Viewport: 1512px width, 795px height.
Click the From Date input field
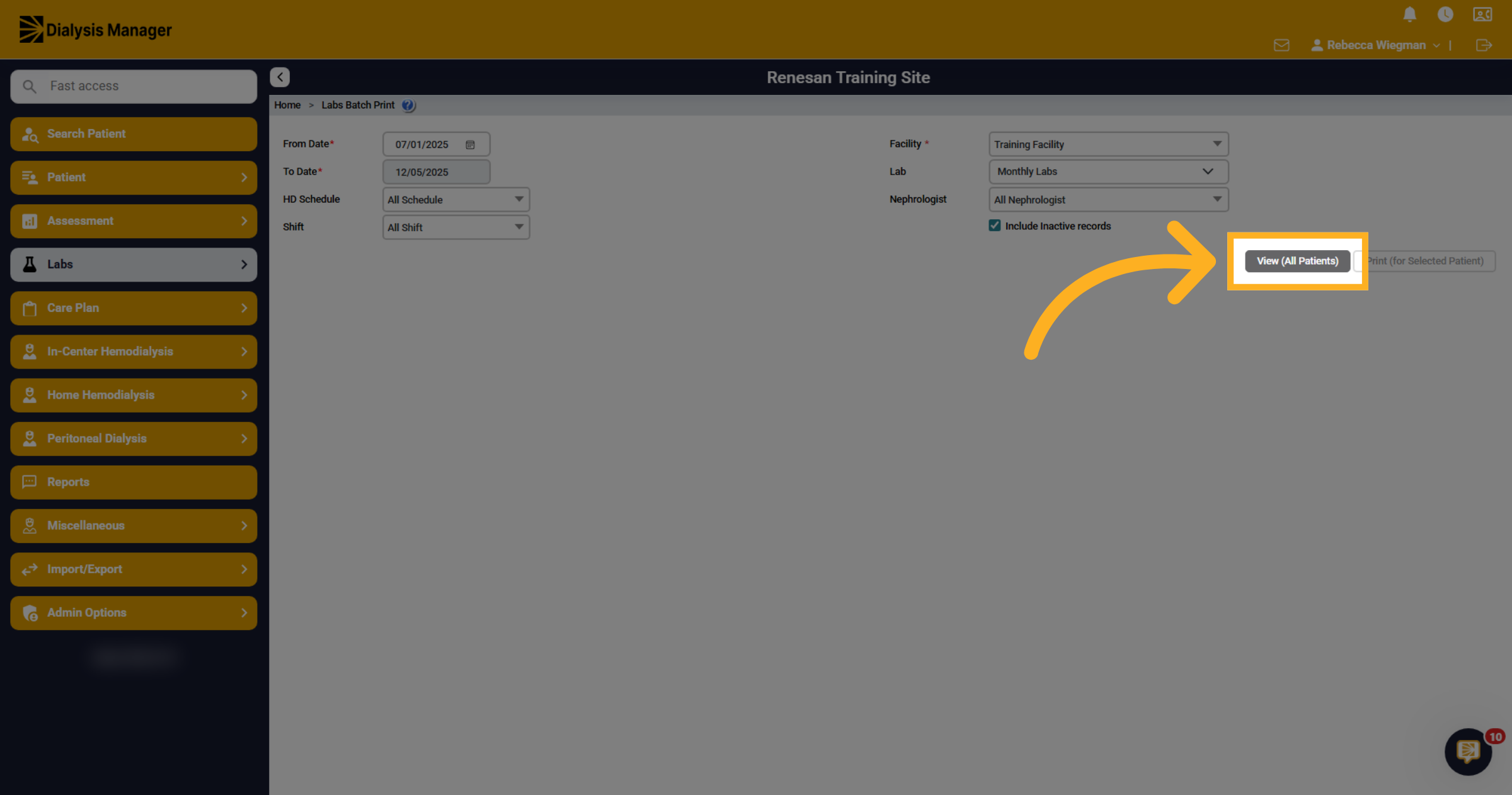pyautogui.click(x=436, y=144)
